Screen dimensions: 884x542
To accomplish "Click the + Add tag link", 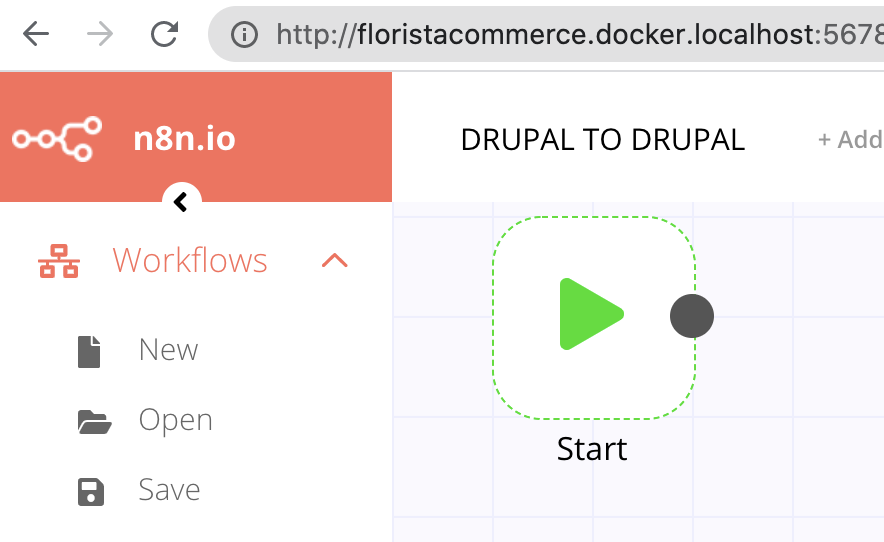I will [x=850, y=140].
